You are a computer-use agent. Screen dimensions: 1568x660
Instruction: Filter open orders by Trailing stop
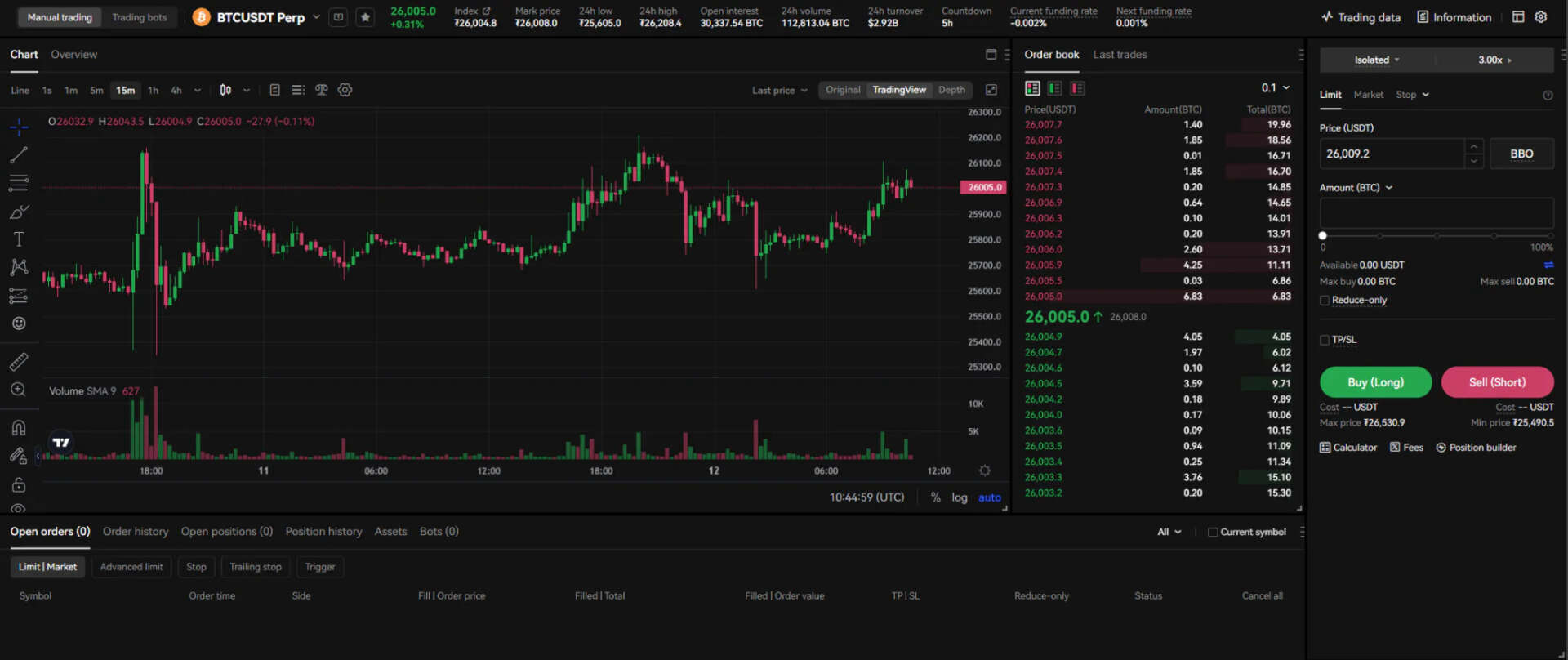(256, 567)
